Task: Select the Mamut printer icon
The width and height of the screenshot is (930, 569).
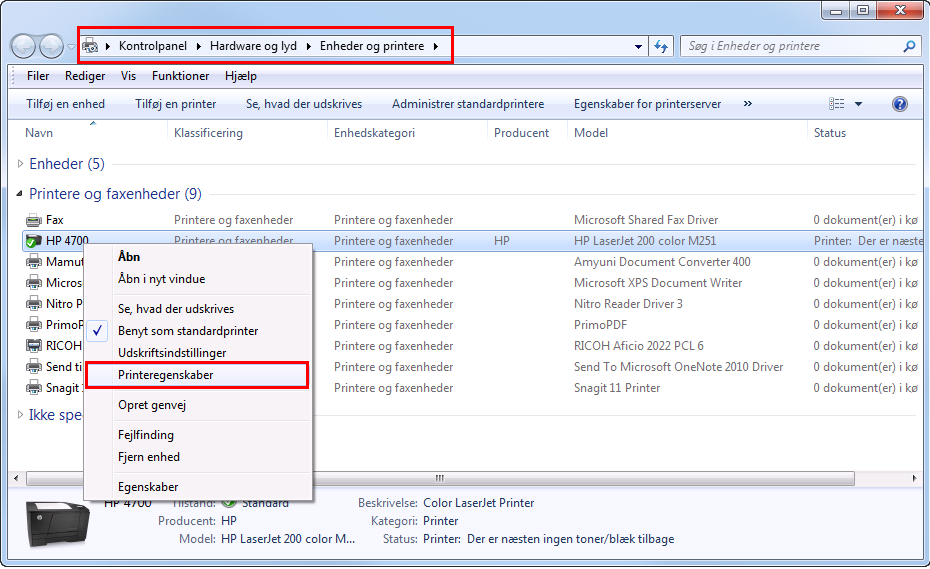Action: tap(34, 262)
